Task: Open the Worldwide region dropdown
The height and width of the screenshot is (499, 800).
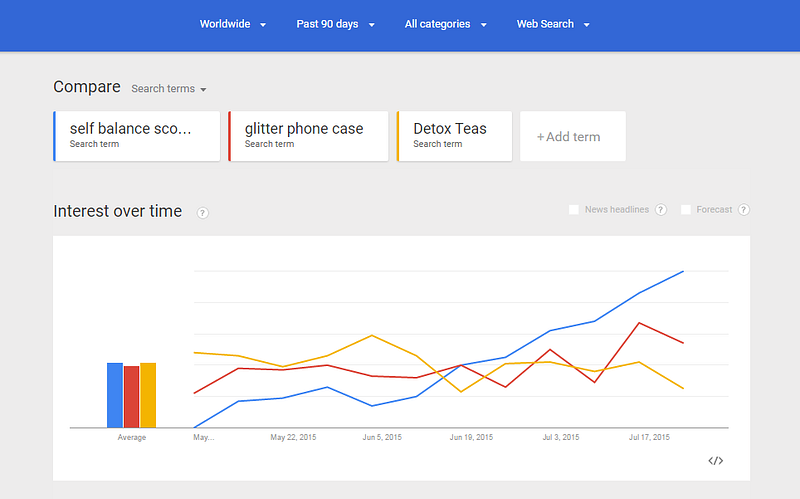Action: [x=232, y=25]
